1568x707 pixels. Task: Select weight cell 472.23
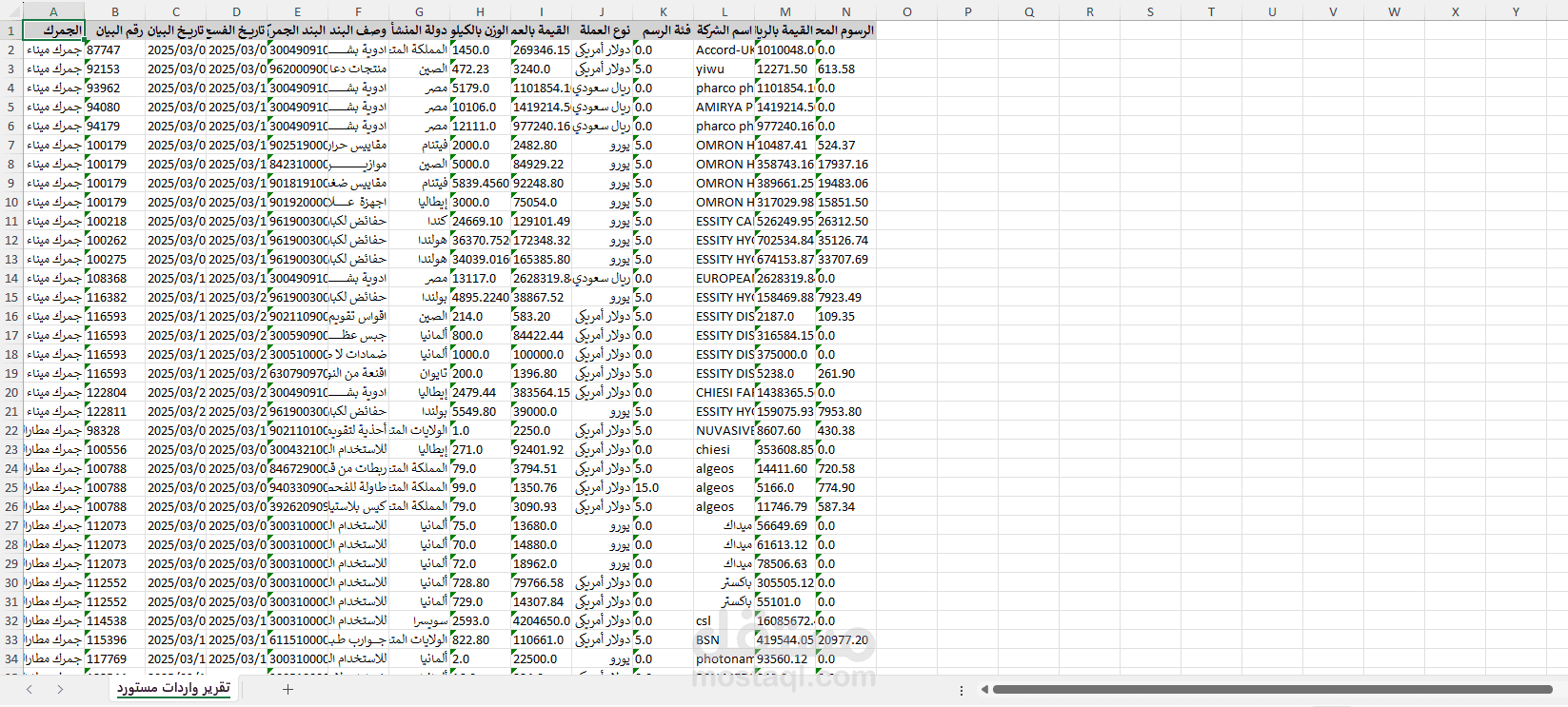click(481, 69)
